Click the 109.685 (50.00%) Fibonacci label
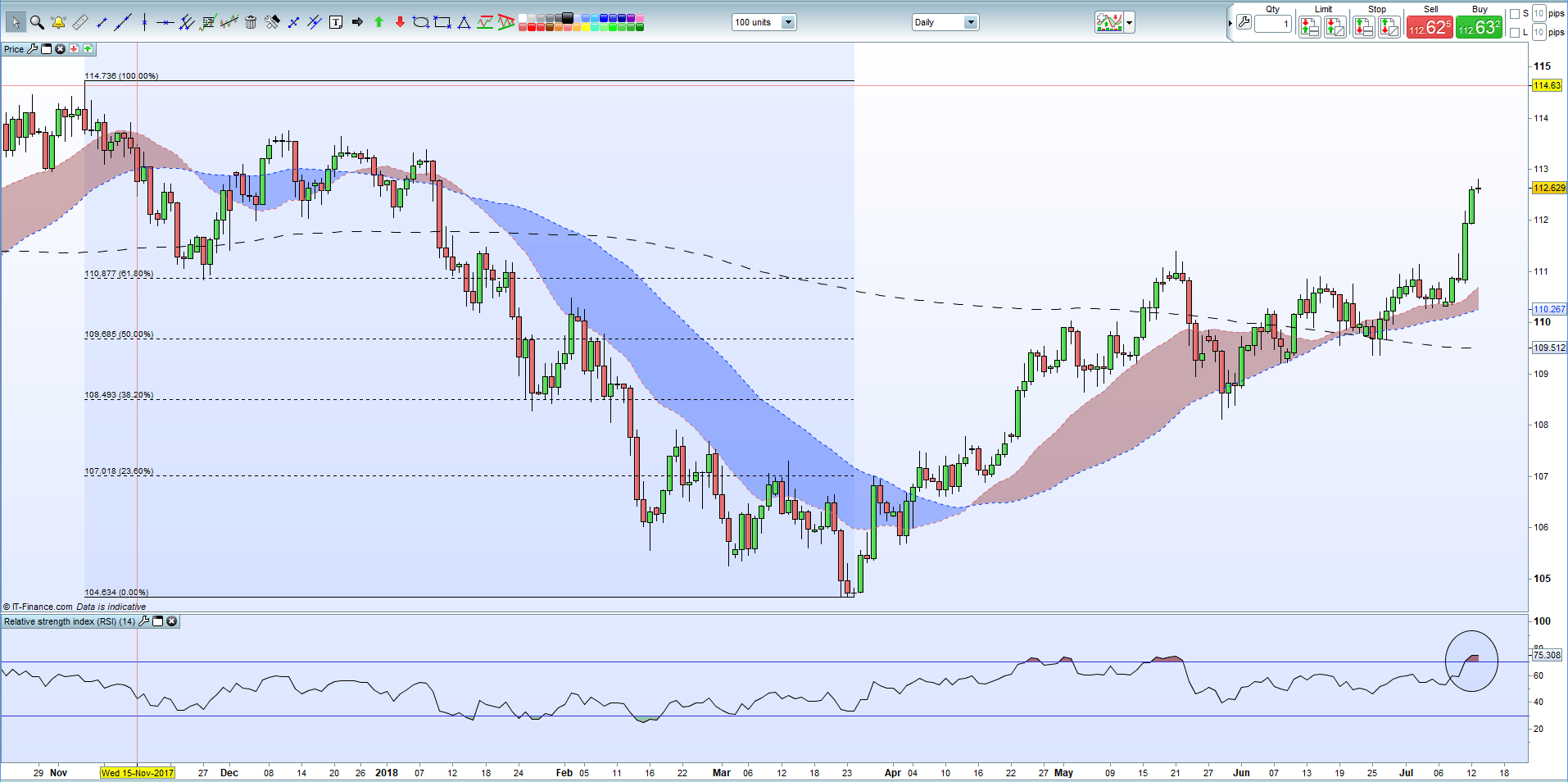 (119, 334)
